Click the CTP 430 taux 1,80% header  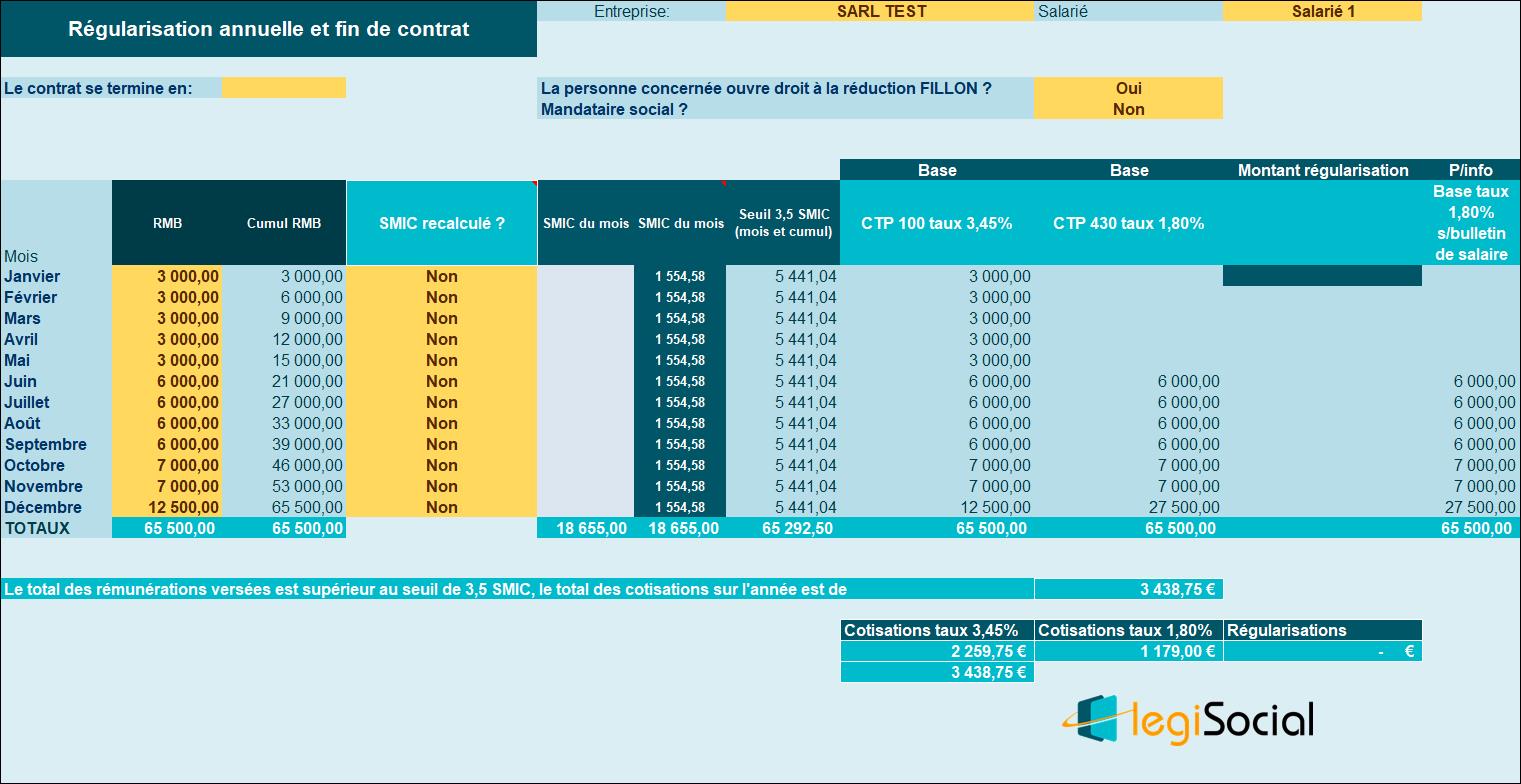coord(1128,223)
